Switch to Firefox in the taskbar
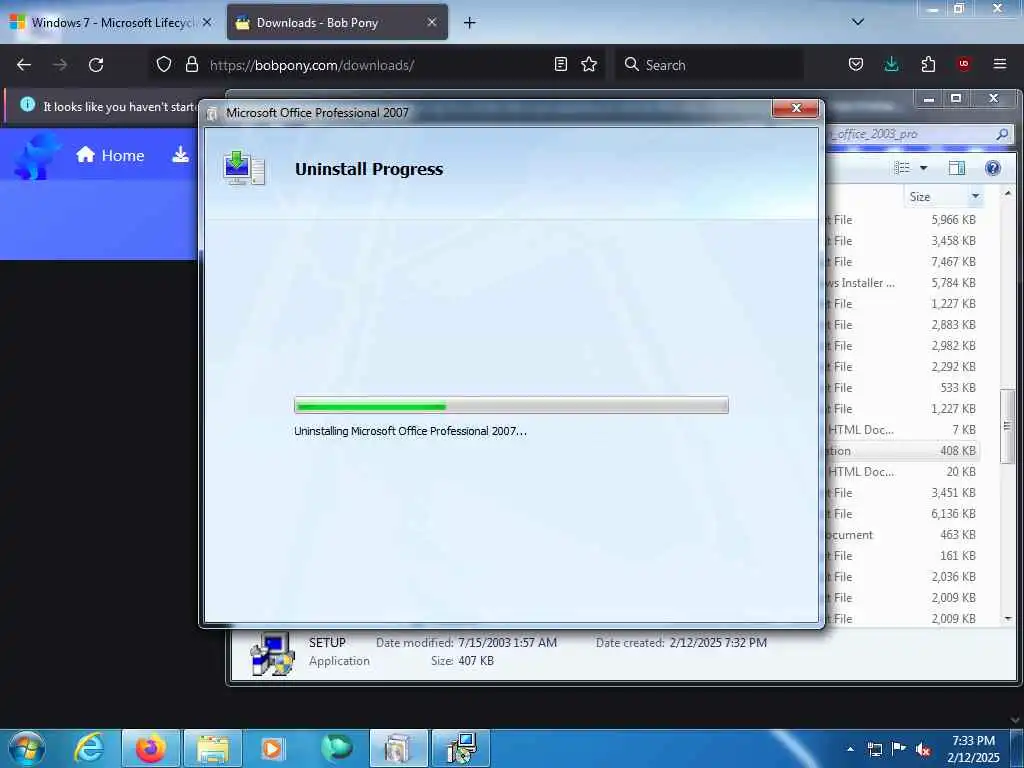The image size is (1024, 768). click(x=151, y=748)
